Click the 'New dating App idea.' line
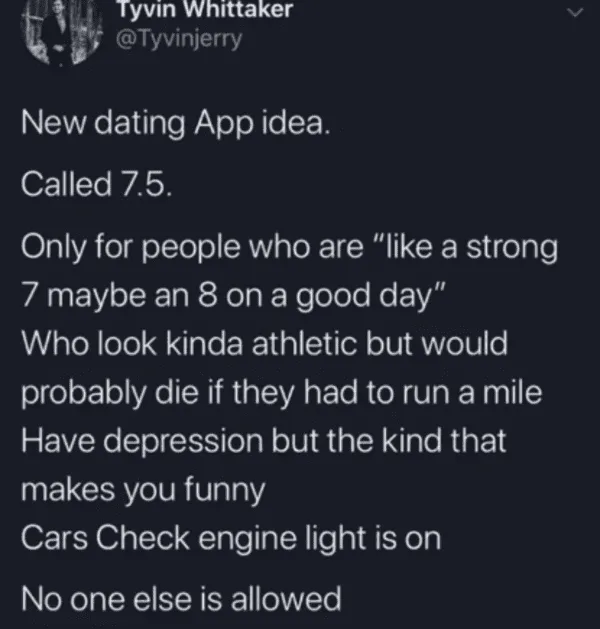 coord(176,124)
